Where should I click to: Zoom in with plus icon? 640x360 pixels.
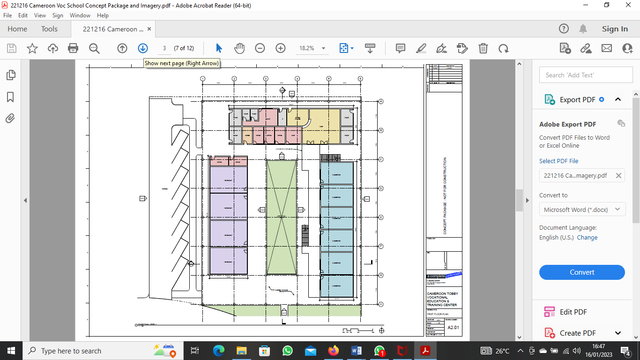click(x=280, y=48)
